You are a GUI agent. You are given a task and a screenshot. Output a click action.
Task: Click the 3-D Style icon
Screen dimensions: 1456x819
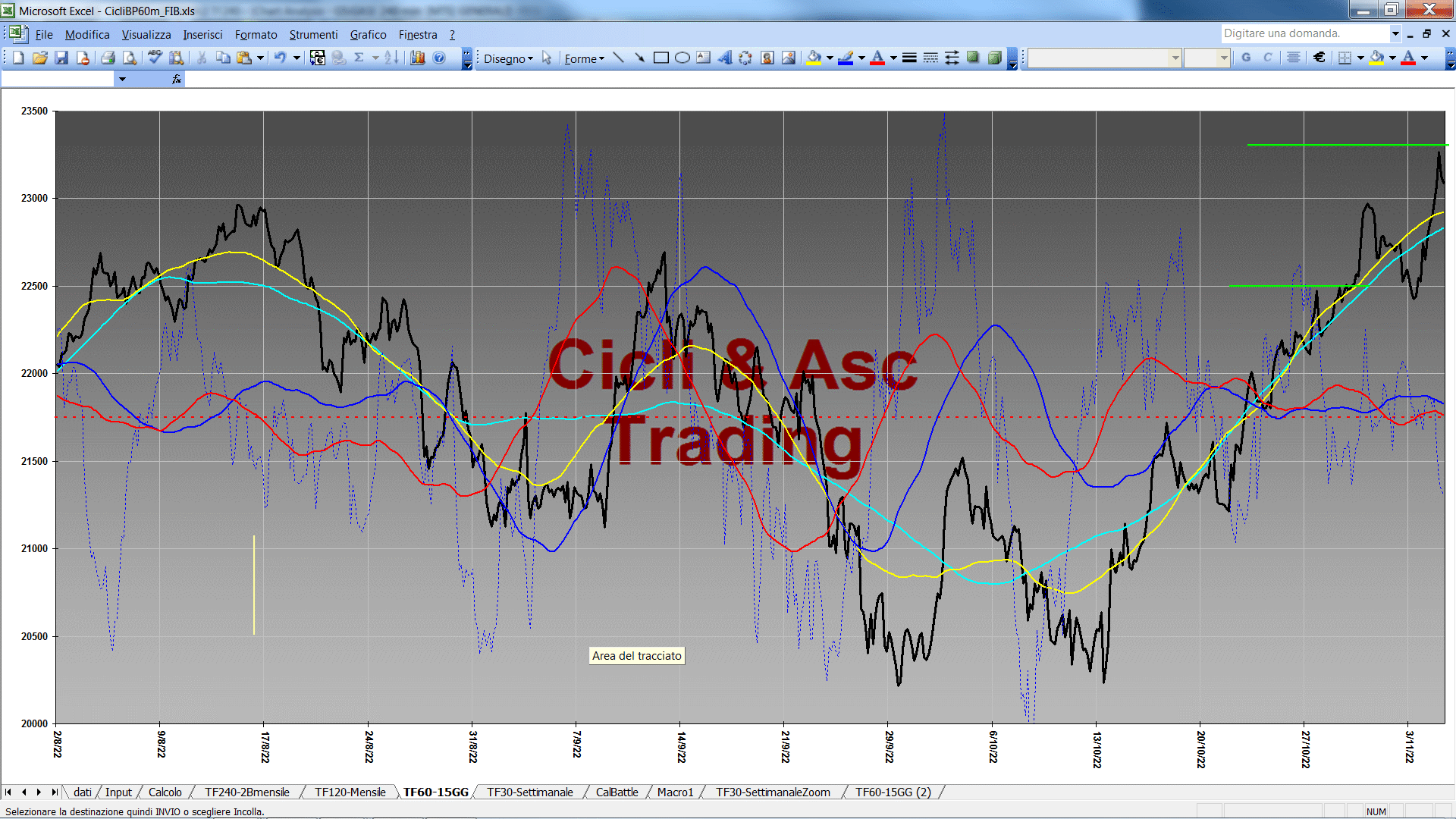(994, 58)
